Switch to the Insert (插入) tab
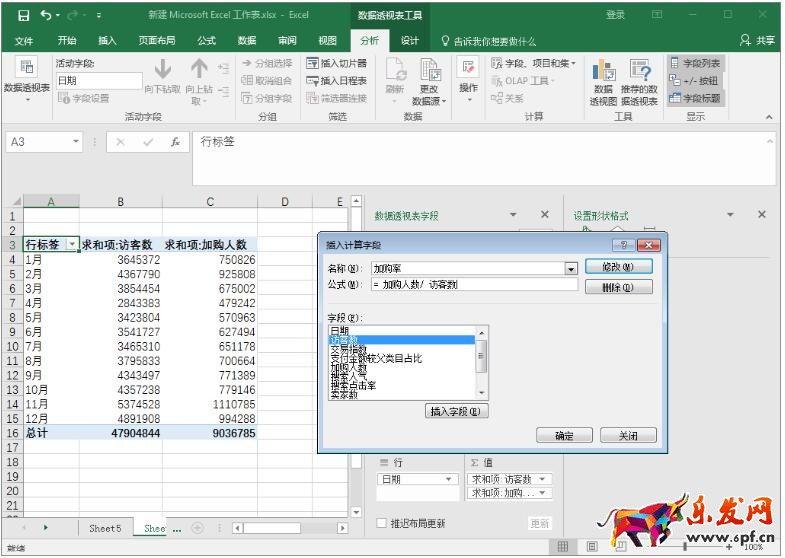Image resolution: width=785 pixels, height=558 pixels. tap(107, 41)
